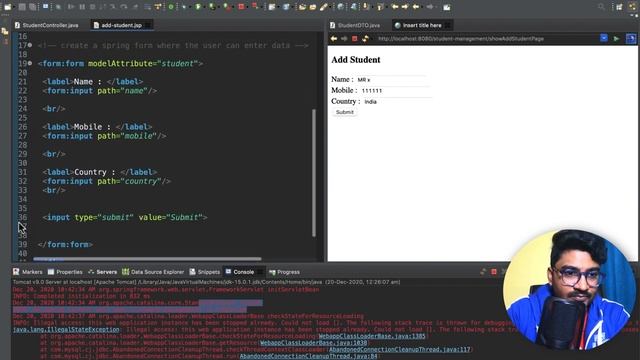The height and width of the screenshot is (360, 640).
Task: Open the StudentController.java tab
Action: point(46,25)
